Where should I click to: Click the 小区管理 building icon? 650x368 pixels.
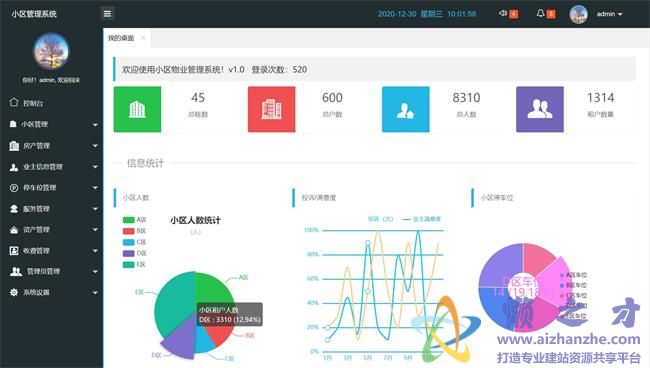[x=13, y=124]
